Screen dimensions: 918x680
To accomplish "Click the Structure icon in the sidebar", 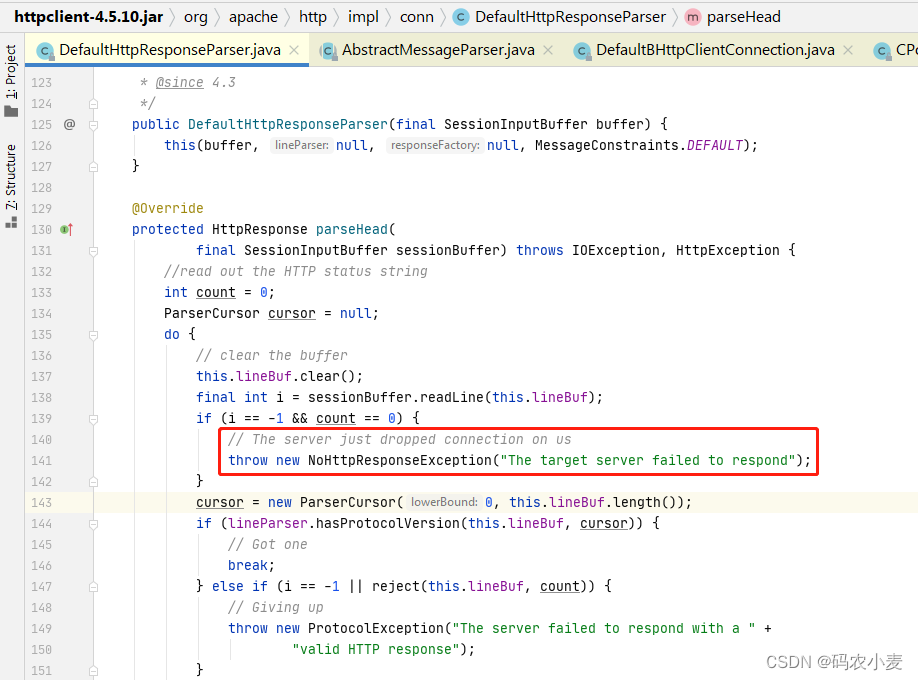I will point(11,223).
